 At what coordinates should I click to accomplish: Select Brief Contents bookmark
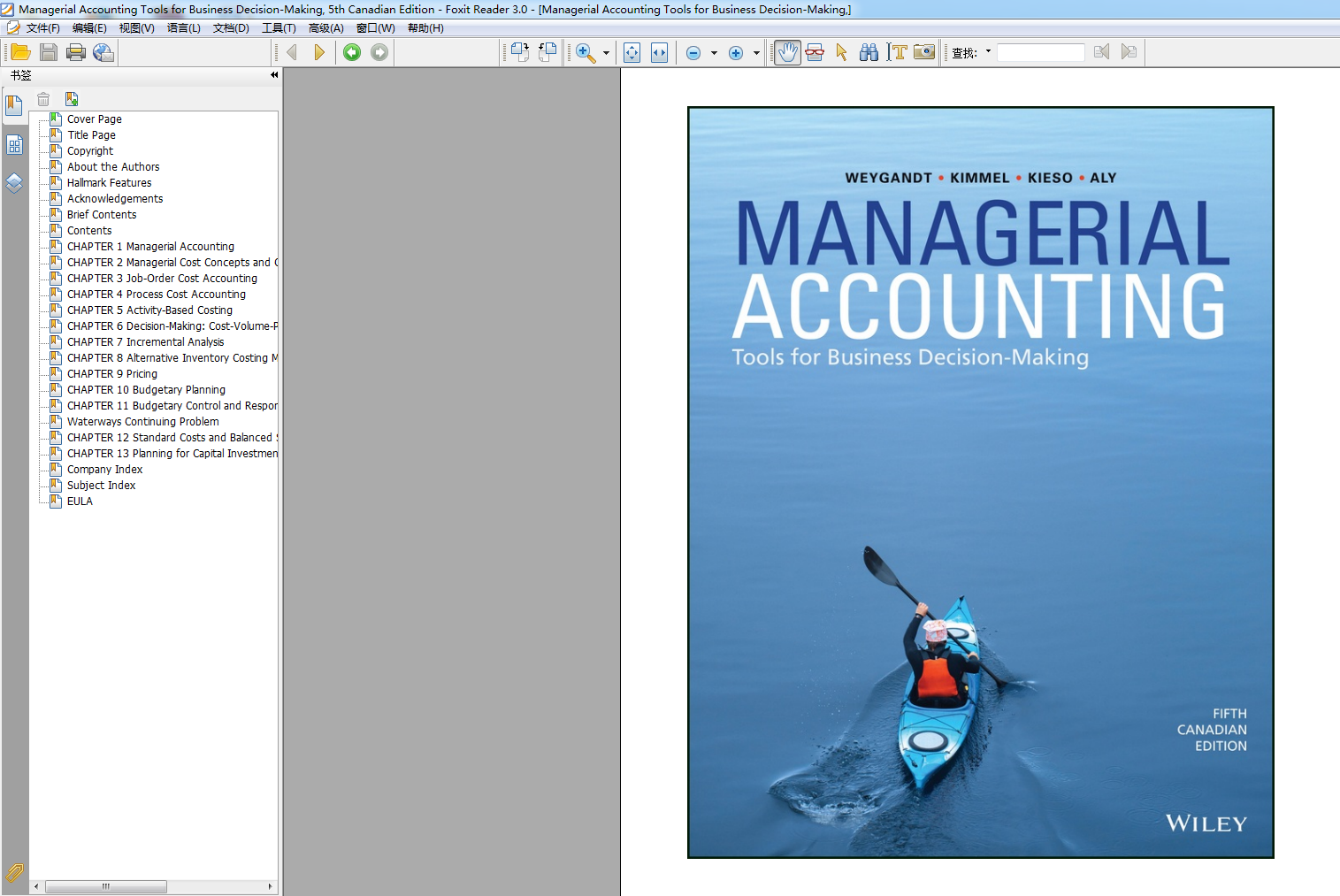102,215
